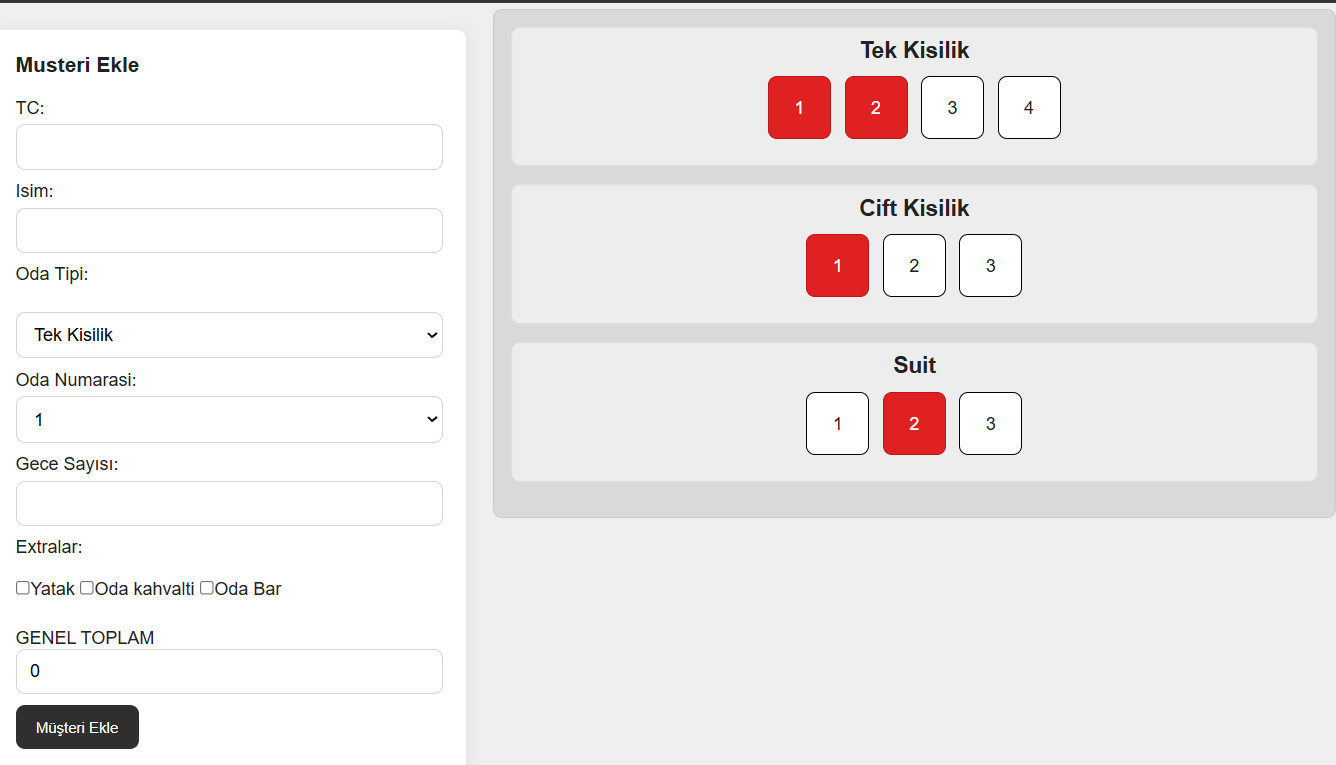1336x765 pixels.
Task: Click the Isim text field
Action: (x=229, y=231)
